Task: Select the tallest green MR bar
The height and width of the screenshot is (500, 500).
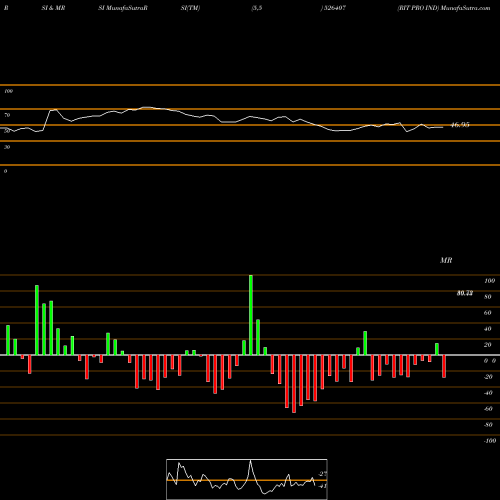Action: (x=251, y=315)
